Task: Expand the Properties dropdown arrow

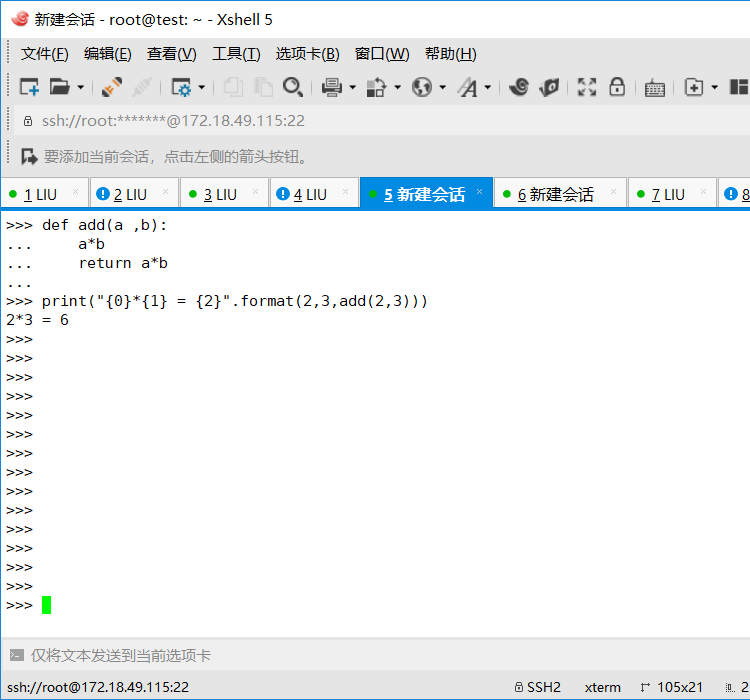Action: pyautogui.click(x=201, y=88)
